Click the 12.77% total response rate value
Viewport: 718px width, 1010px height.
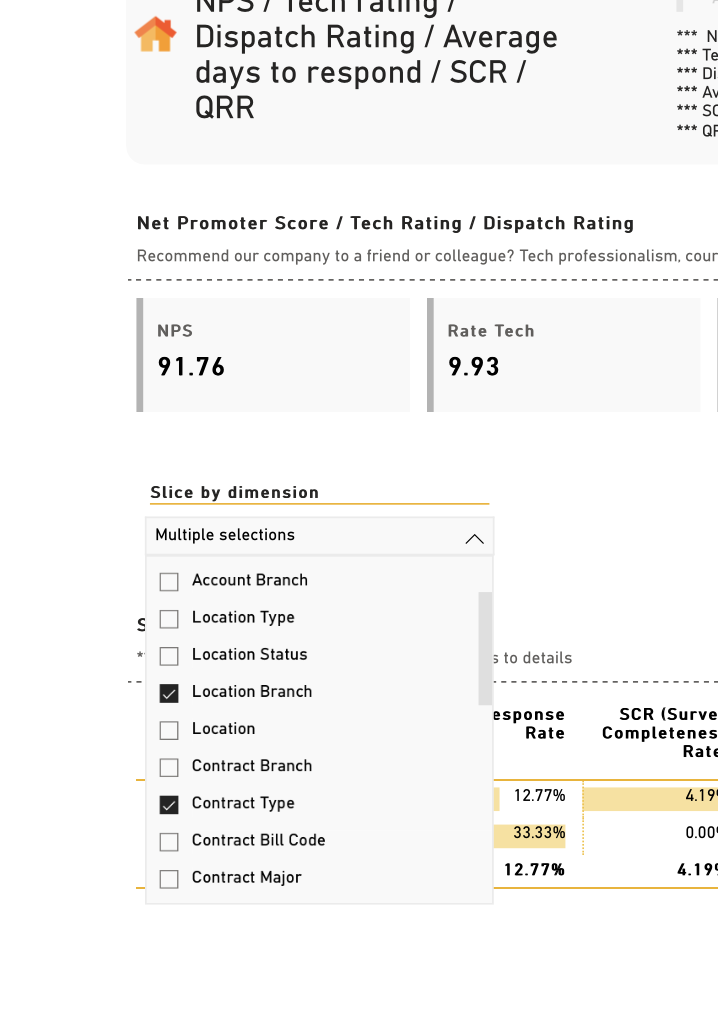pyautogui.click(x=534, y=870)
